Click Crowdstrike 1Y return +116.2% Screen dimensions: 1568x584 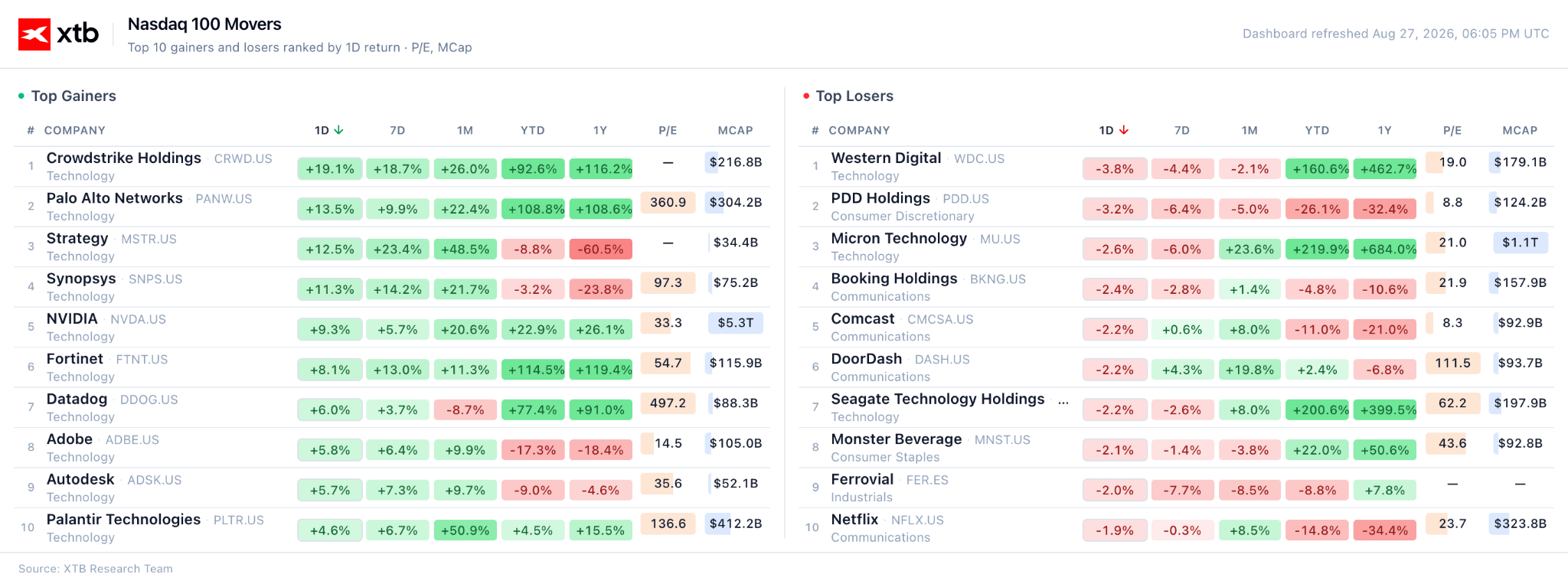601,169
